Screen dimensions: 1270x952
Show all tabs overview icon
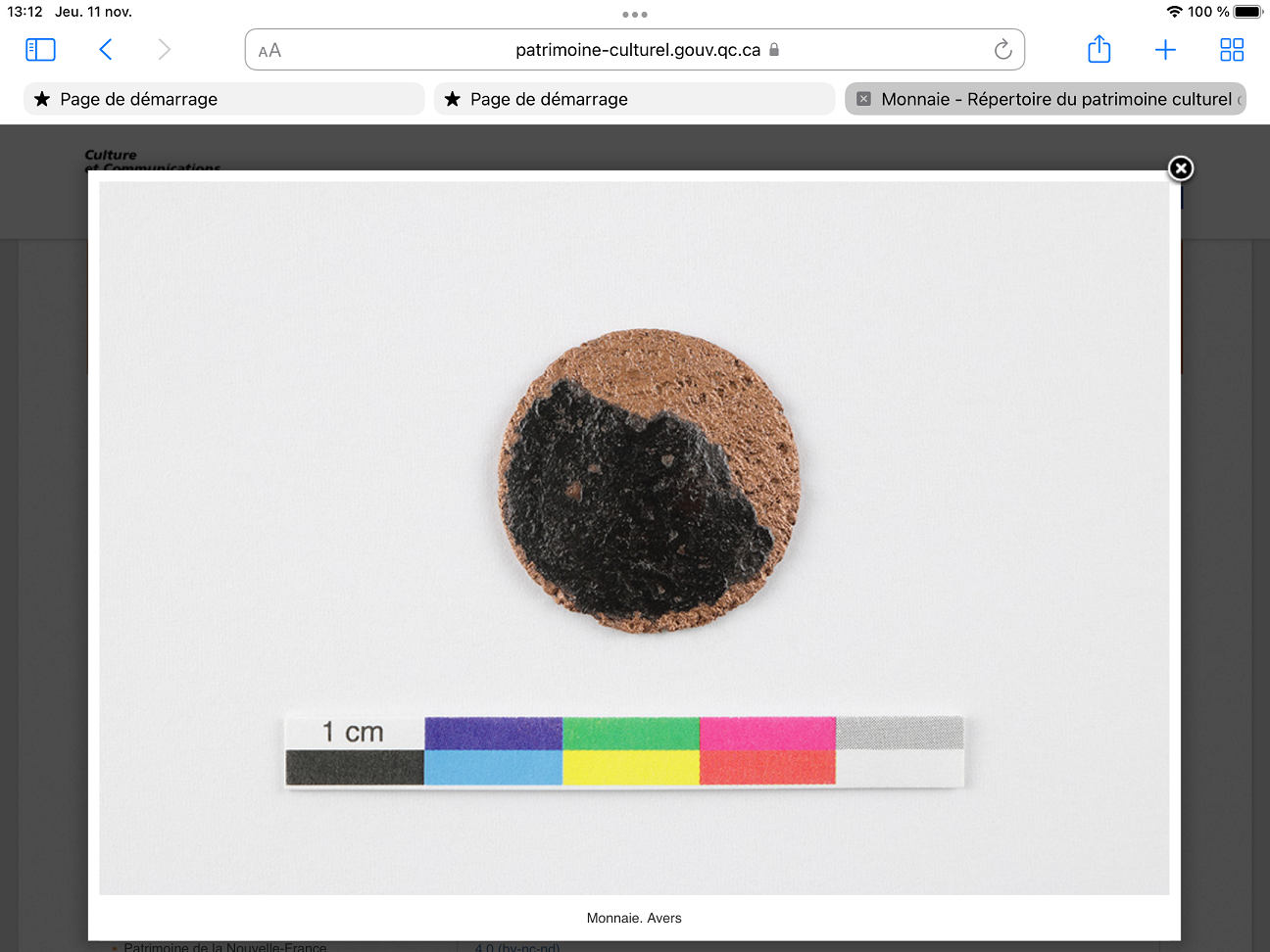pyautogui.click(x=1232, y=50)
